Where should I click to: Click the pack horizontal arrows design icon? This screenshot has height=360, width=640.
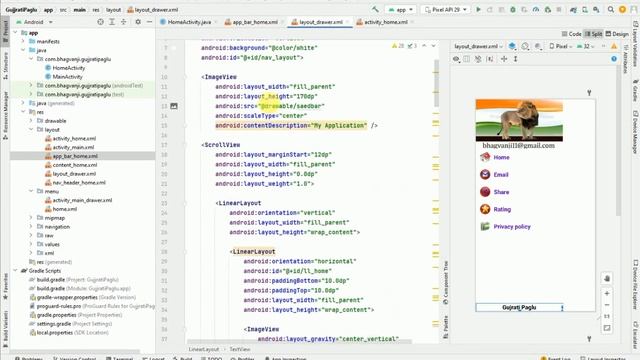pyautogui.click(x=504, y=59)
